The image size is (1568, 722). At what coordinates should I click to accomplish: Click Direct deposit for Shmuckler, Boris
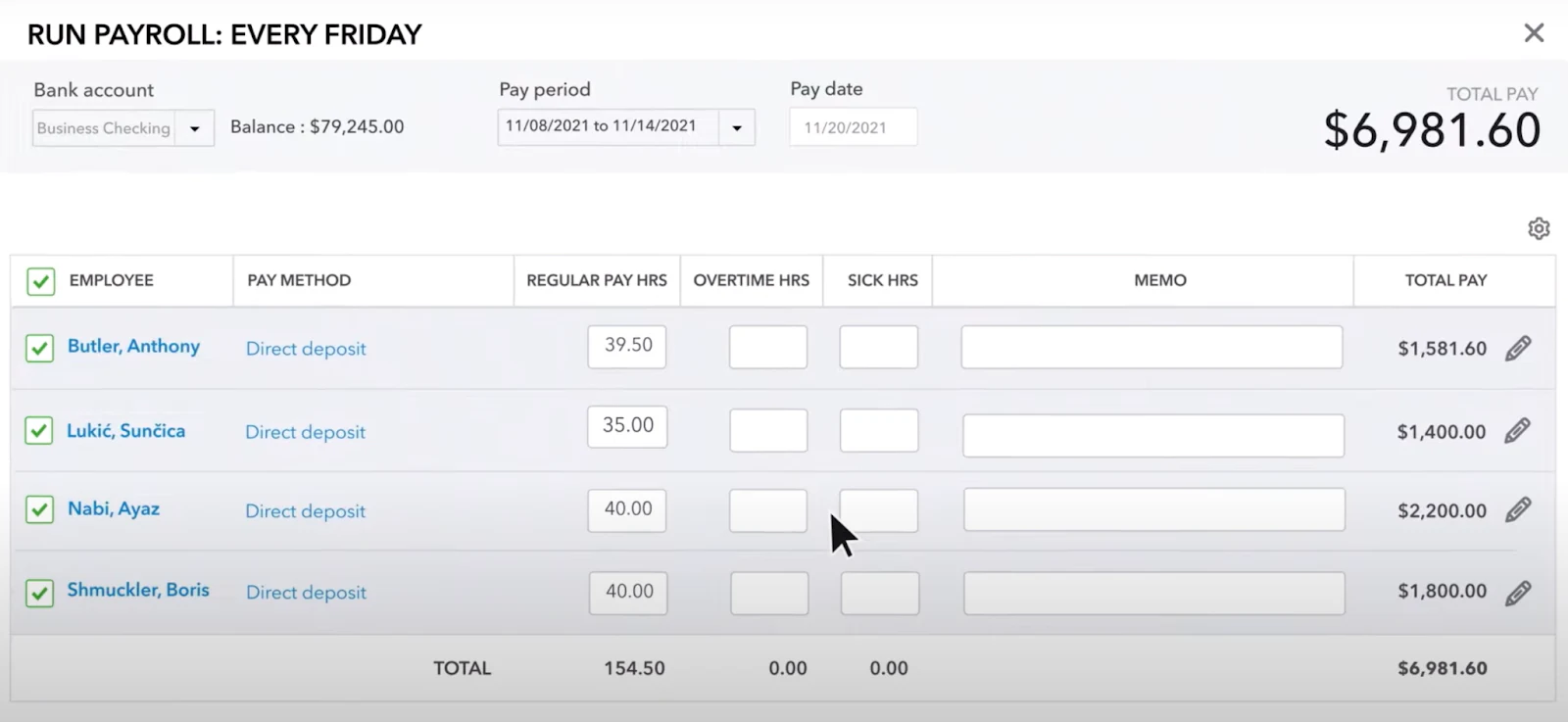(x=306, y=593)
